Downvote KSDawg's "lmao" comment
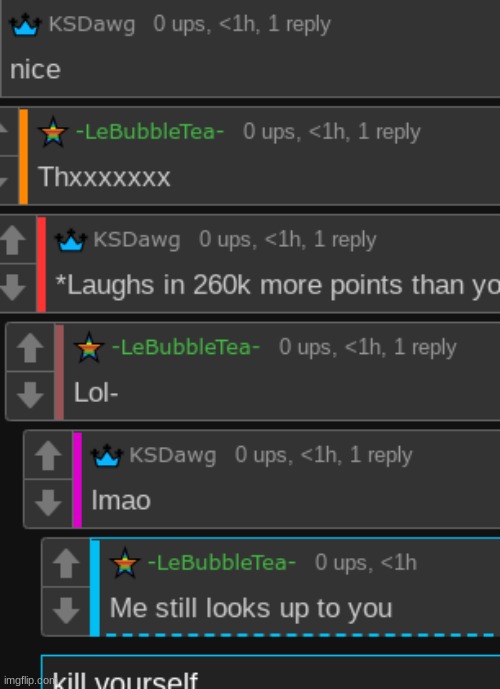The height and width of the screenshot is (689, 500). [48, 503]
